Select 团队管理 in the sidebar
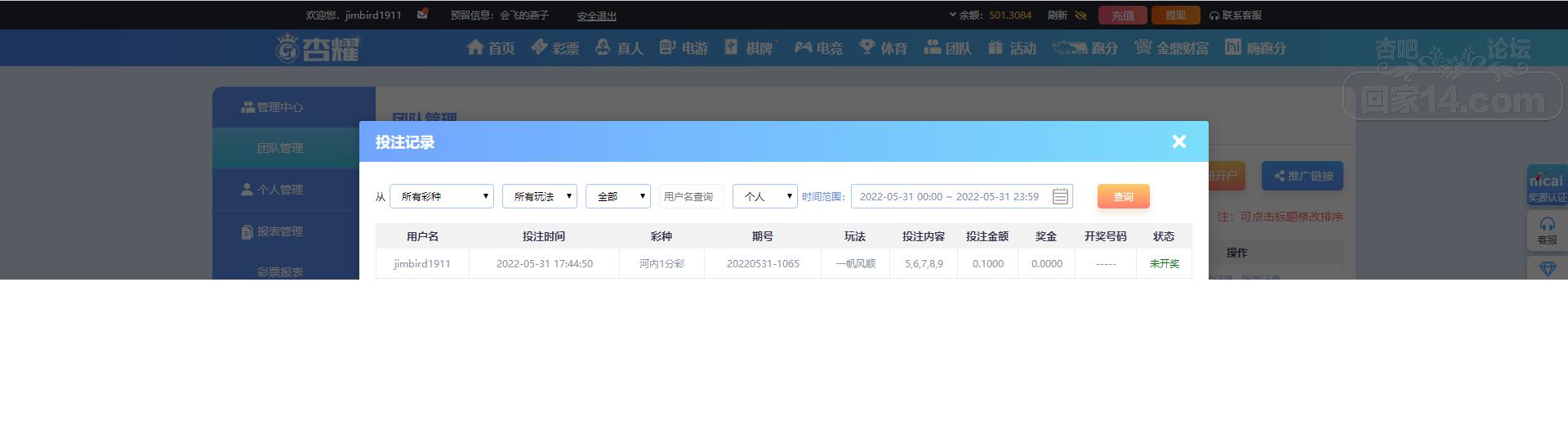 294,148
